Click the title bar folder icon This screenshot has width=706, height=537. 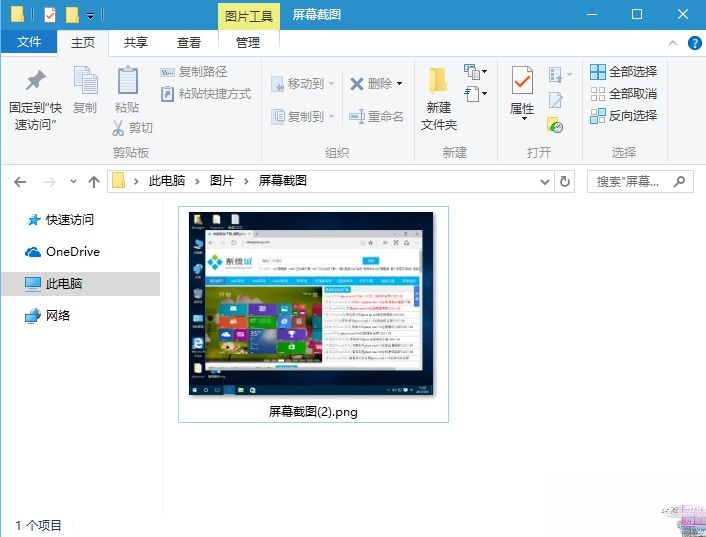[17, 15]
